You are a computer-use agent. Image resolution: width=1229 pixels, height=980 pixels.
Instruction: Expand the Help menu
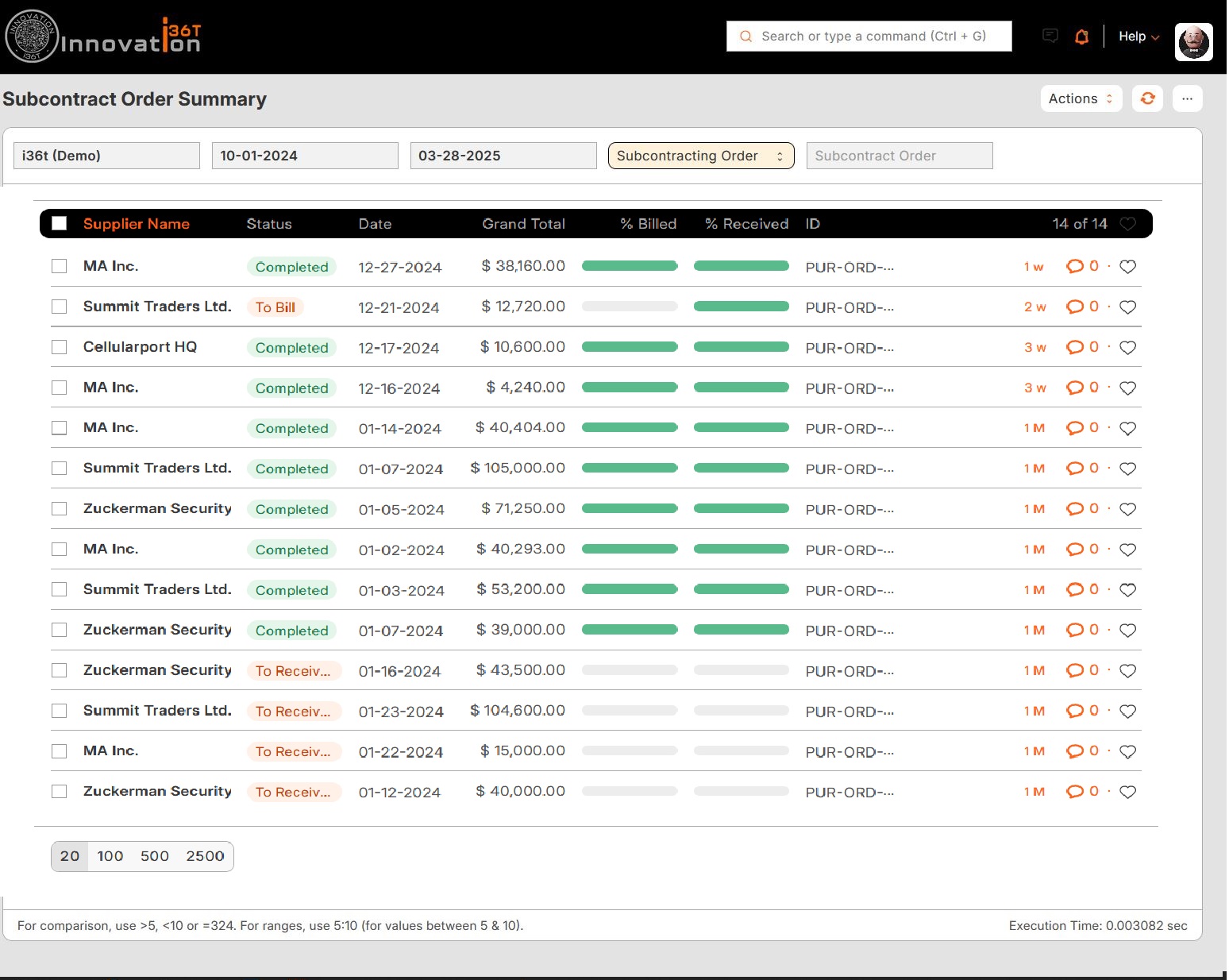[x=1138, y=37]
